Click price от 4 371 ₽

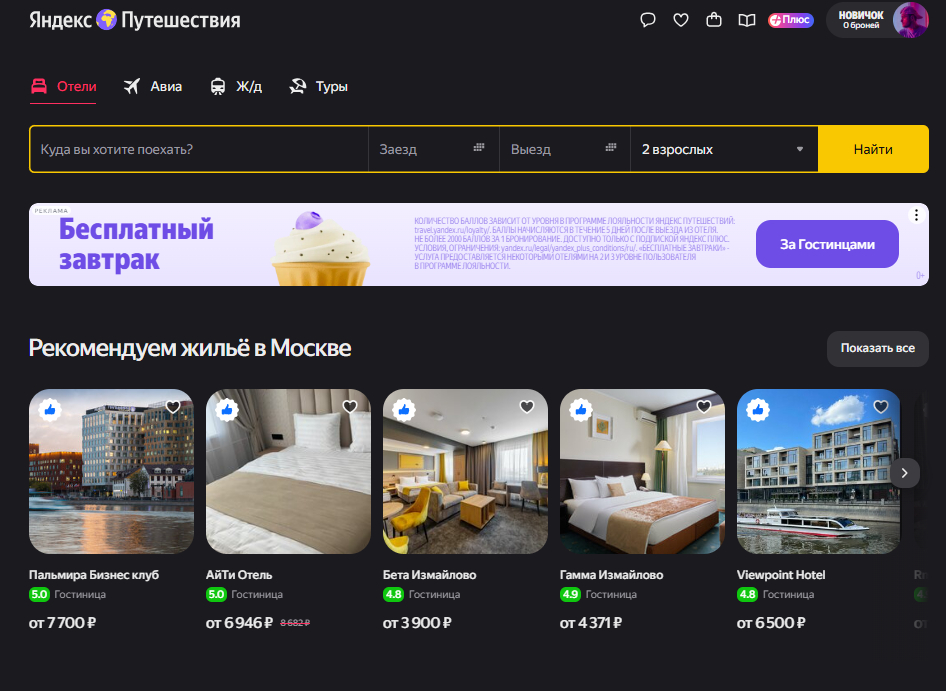591,622
